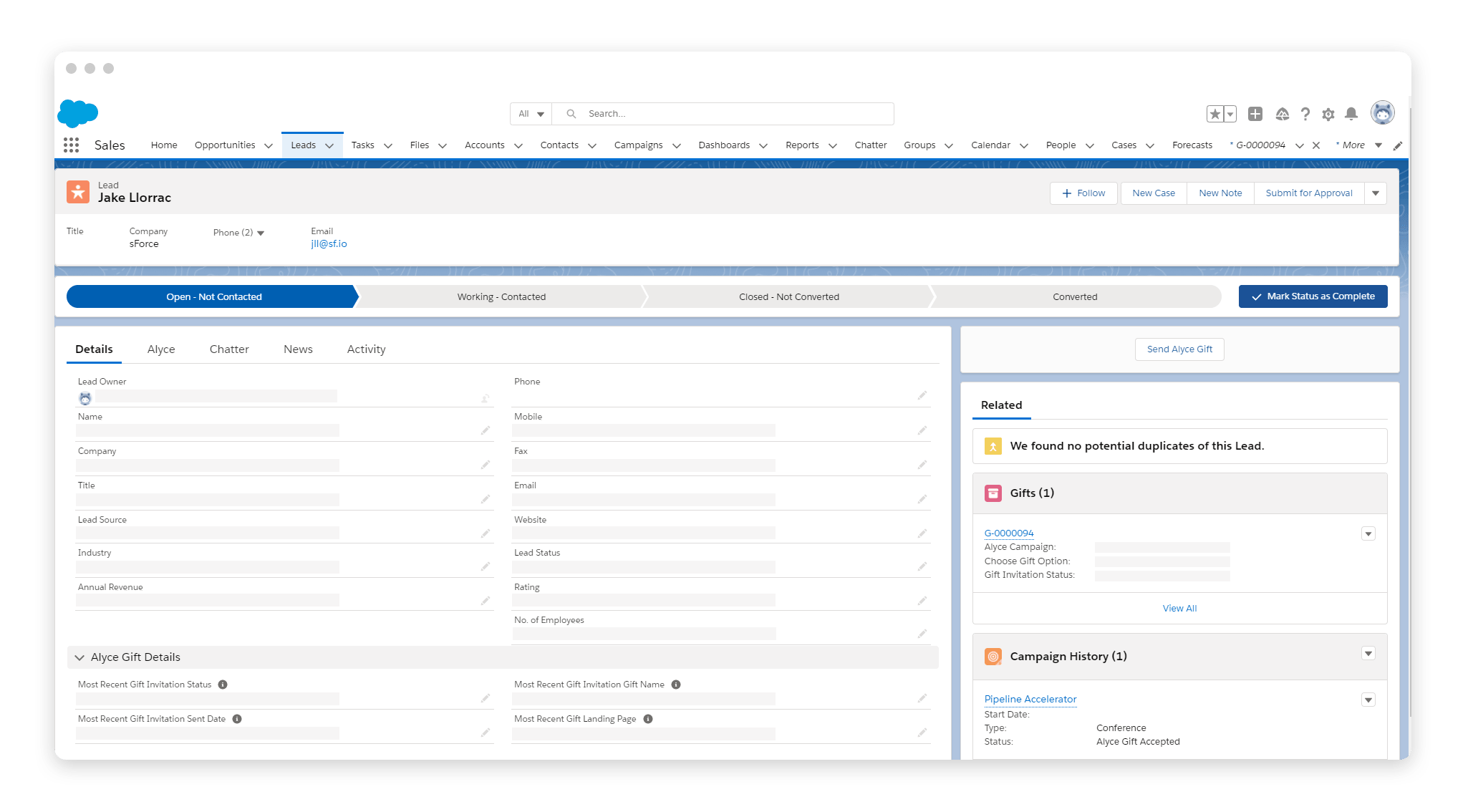Switch to the Chatter tab in record
This screenshot has height=812, width=1468.
click(x=229, y=349)
